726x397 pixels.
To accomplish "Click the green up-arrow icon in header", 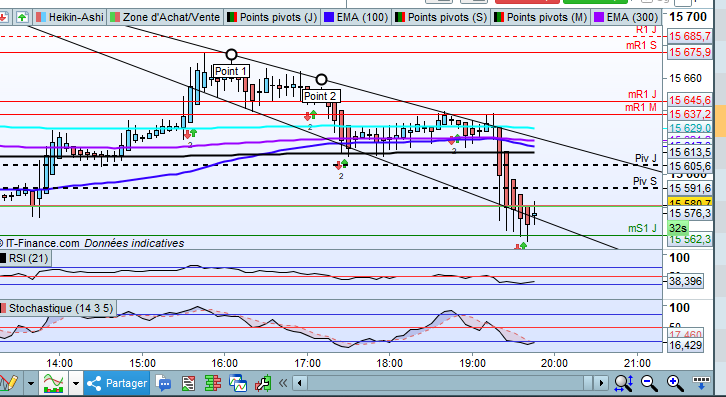I will pos(22,18).
